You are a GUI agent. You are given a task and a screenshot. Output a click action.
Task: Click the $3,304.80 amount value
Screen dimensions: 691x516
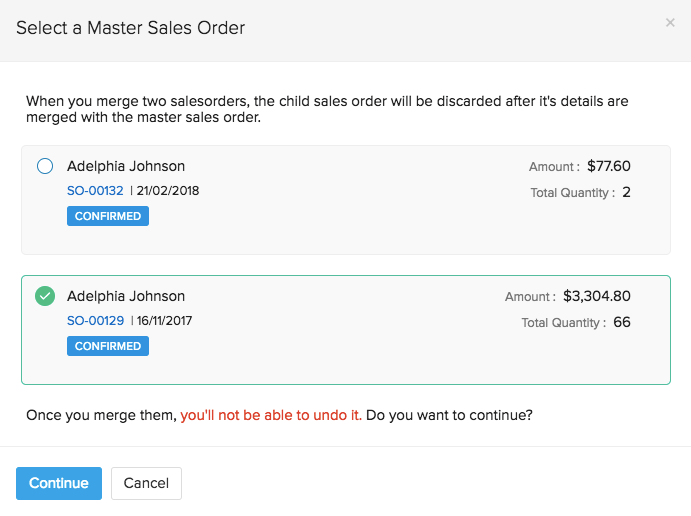[x=597, y=297]
